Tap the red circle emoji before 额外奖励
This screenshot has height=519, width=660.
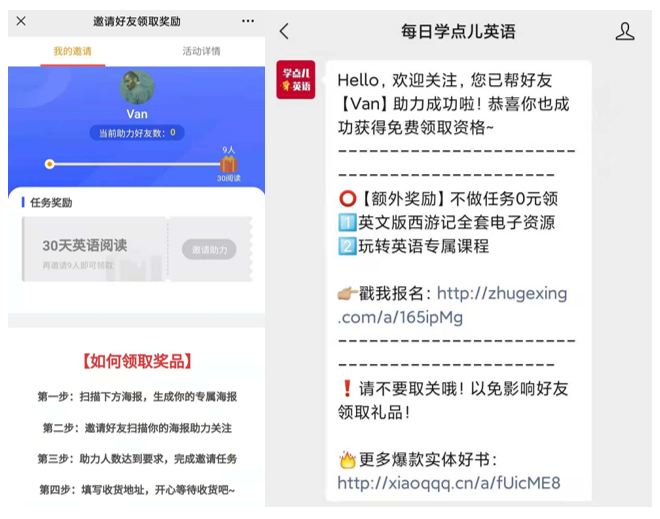tap(348, 199)
